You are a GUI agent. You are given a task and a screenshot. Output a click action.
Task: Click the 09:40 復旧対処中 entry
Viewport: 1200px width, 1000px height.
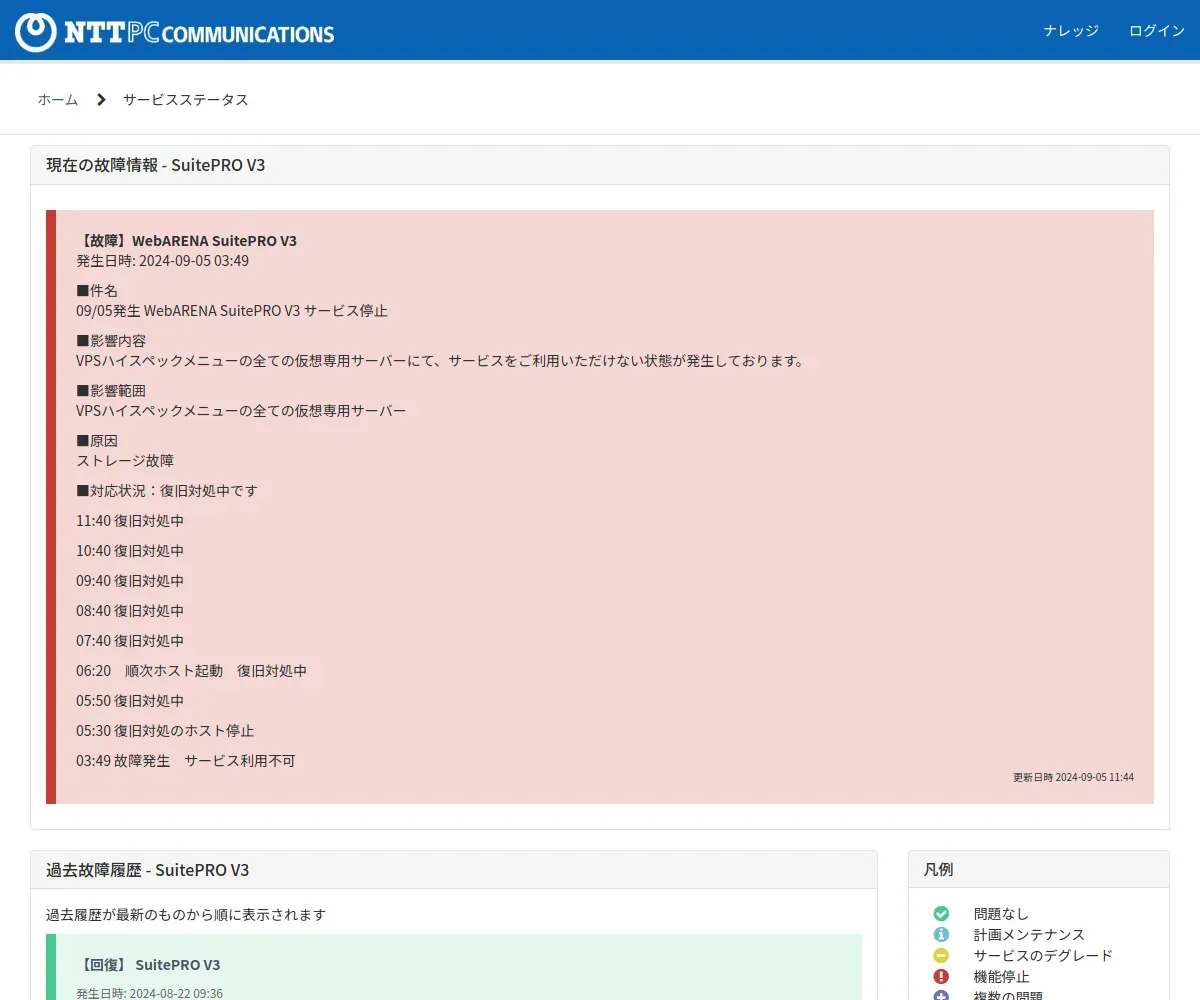tap(130, 581)
